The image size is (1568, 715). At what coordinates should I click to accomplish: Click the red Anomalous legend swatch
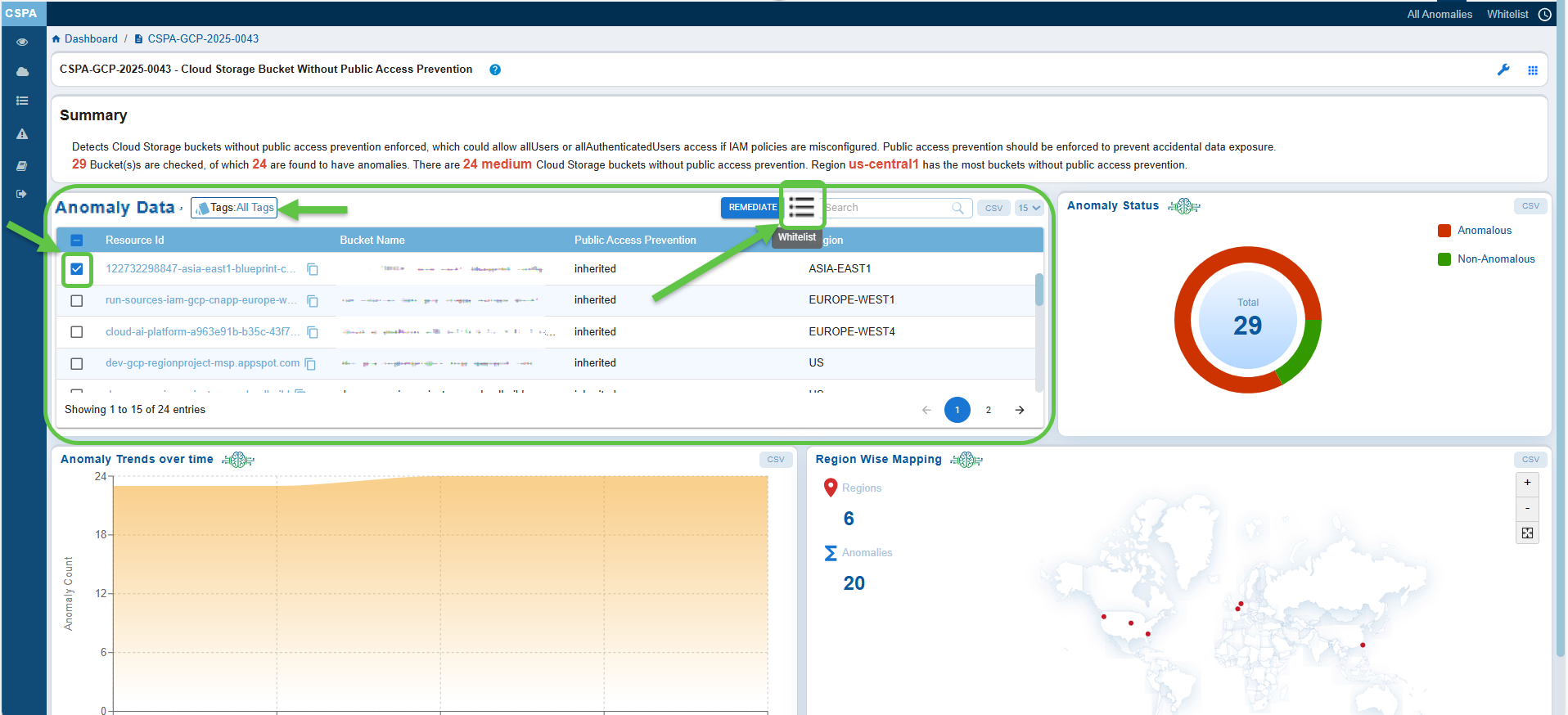tap(1444, 231)
